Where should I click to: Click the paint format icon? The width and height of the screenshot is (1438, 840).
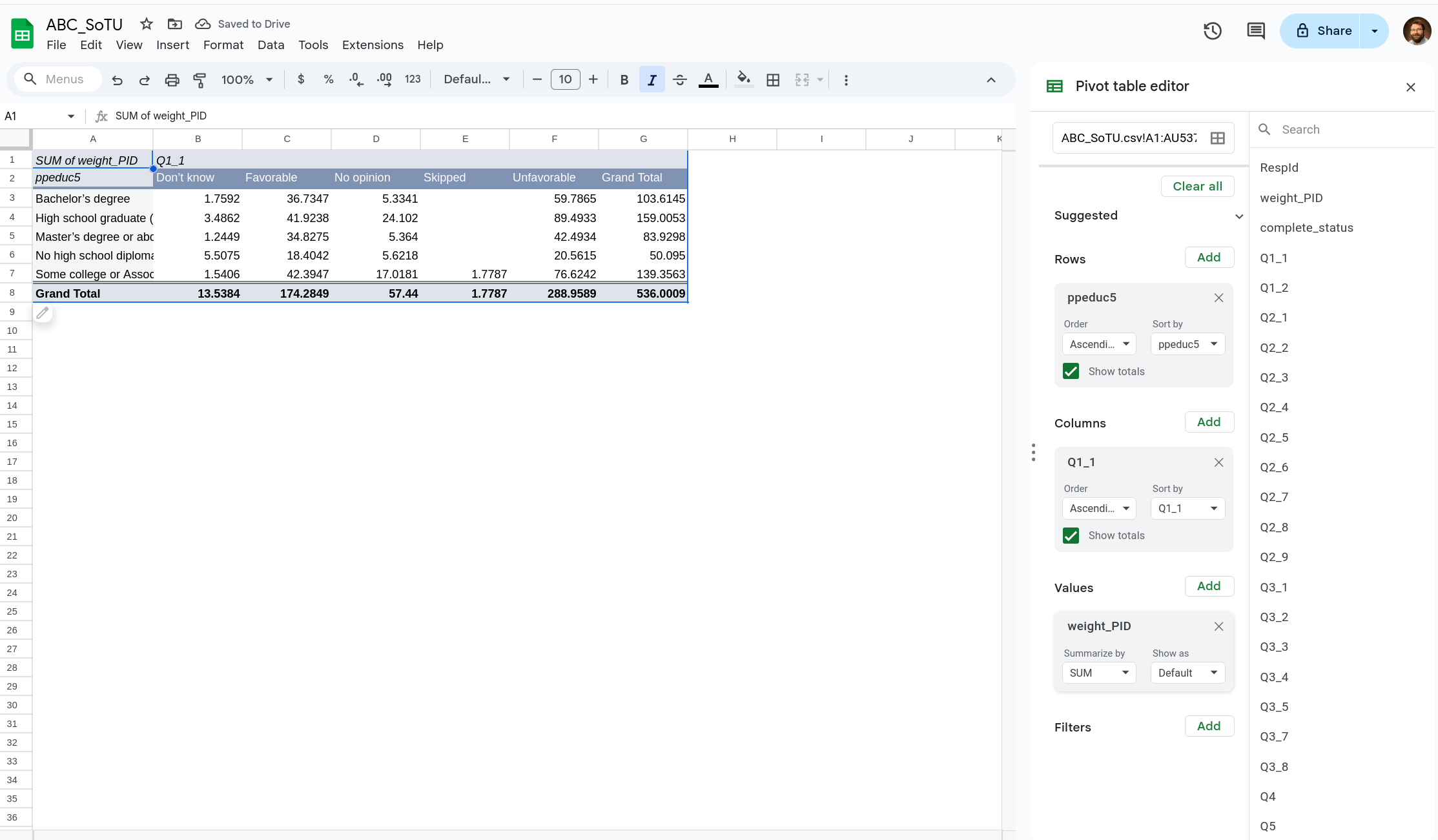(200, 79)
